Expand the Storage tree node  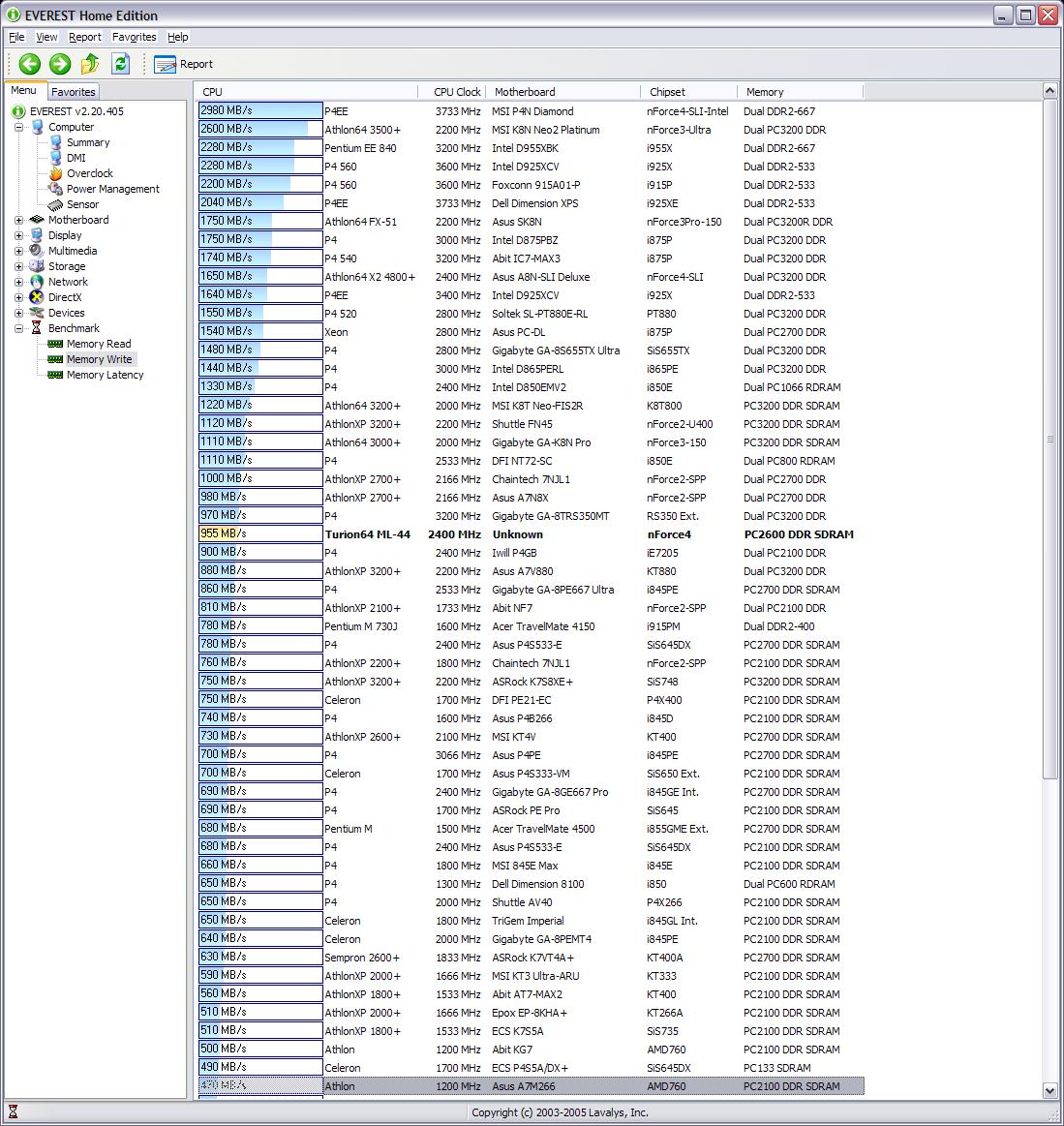[18, 266]
